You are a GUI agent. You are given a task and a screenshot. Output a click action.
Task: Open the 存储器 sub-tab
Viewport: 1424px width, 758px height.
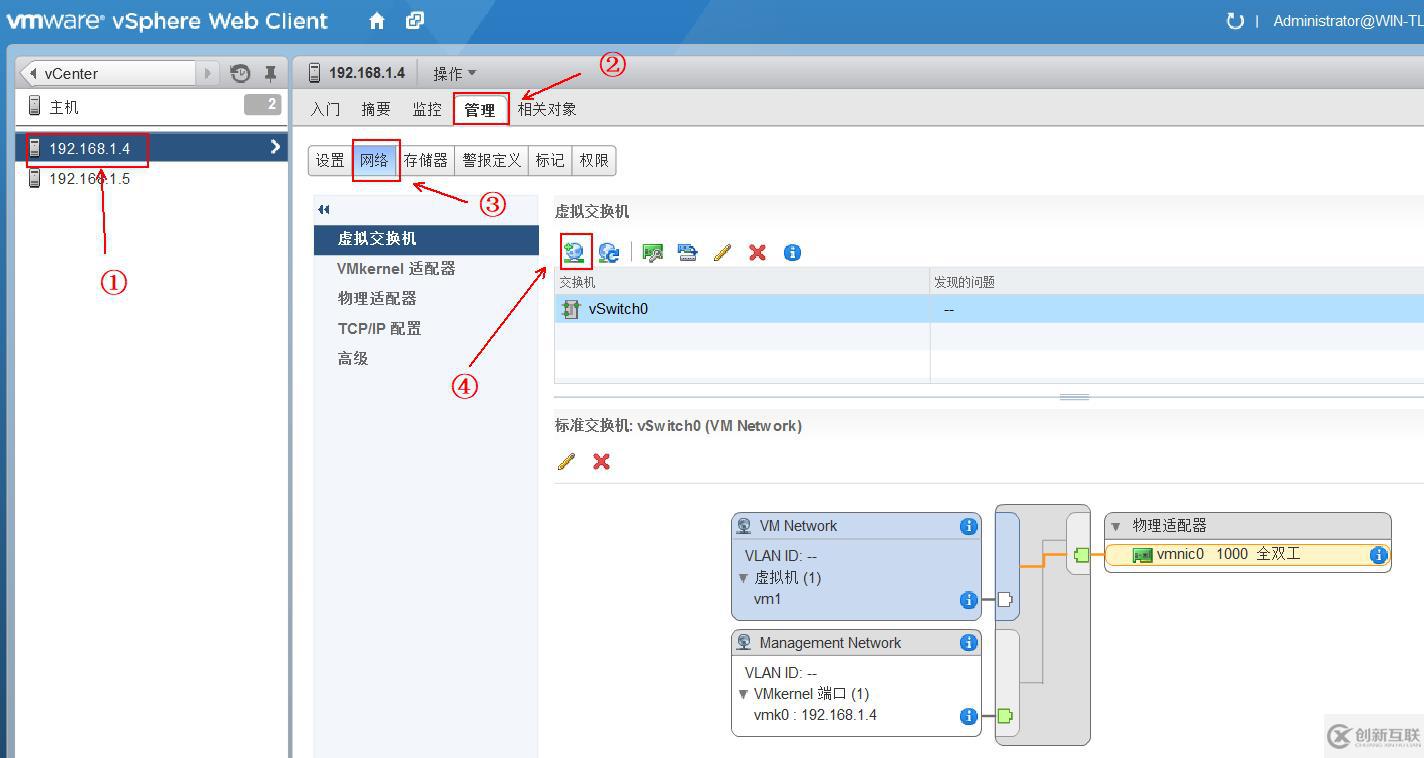pos(425,160)
